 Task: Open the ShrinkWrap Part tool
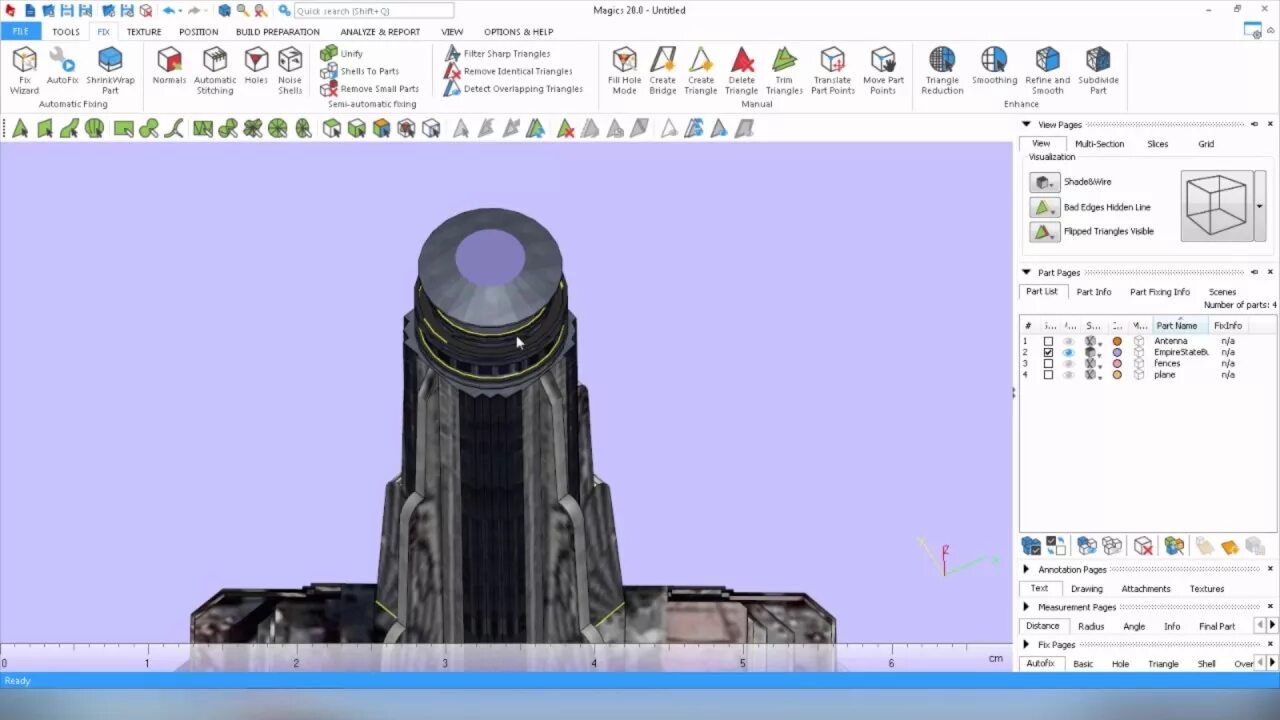tap(110, 70)
